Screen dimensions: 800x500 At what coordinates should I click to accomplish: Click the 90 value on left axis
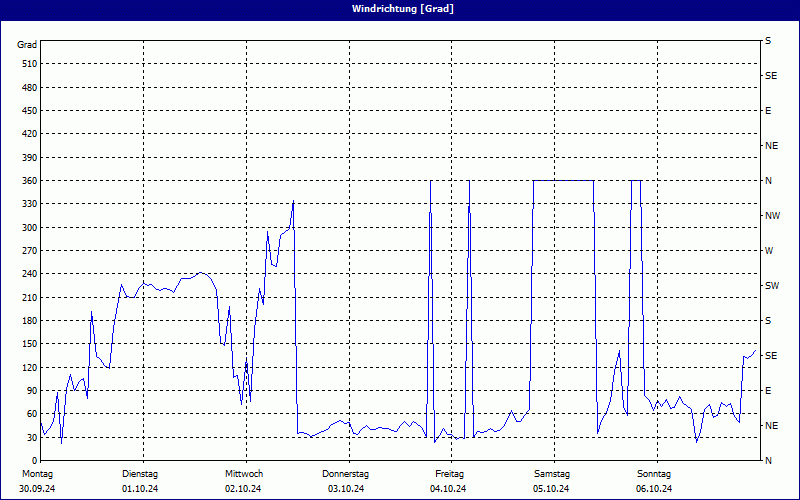pos(32,391)
